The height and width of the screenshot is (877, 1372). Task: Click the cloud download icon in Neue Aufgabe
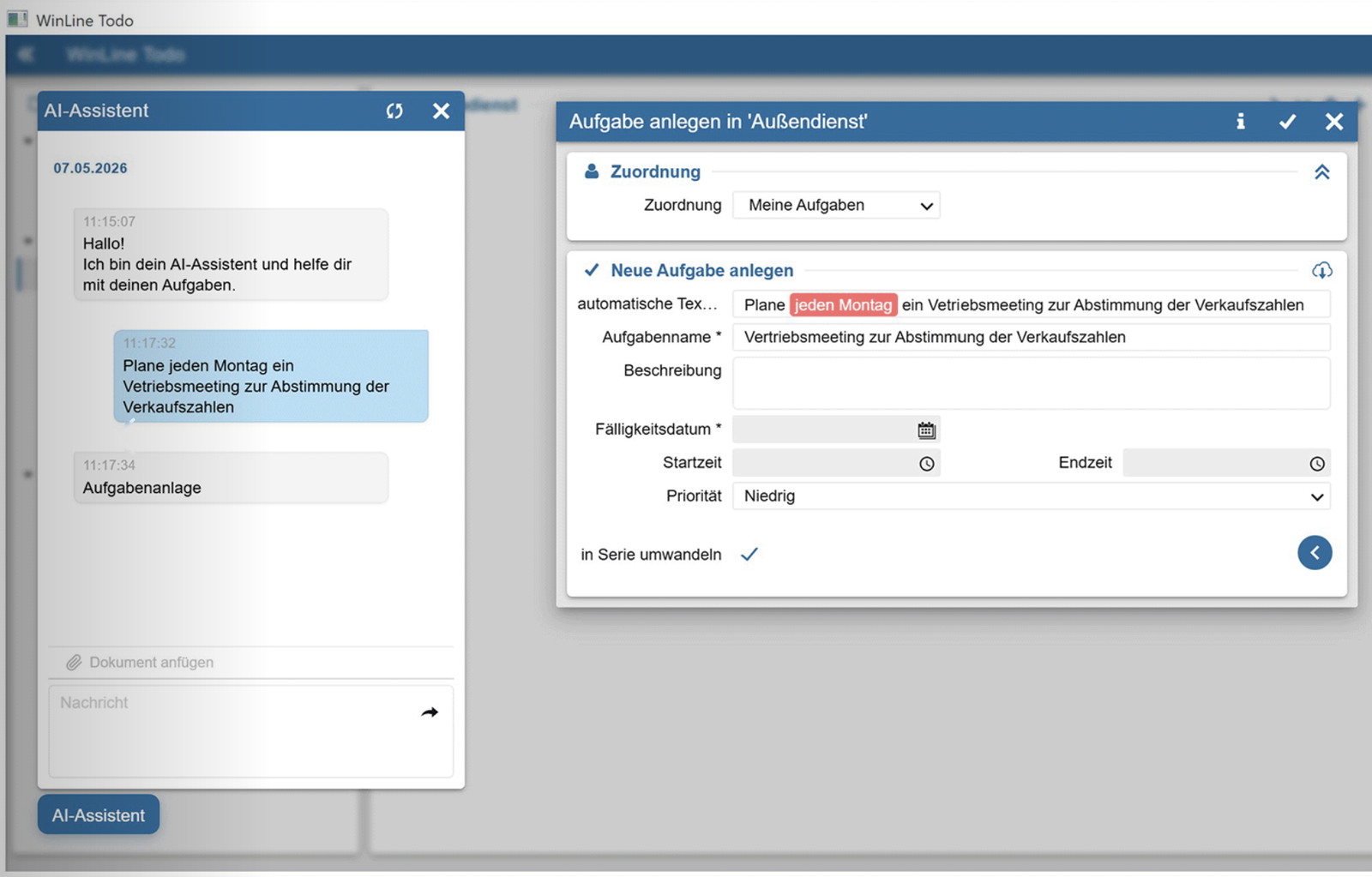[1322, 271]
